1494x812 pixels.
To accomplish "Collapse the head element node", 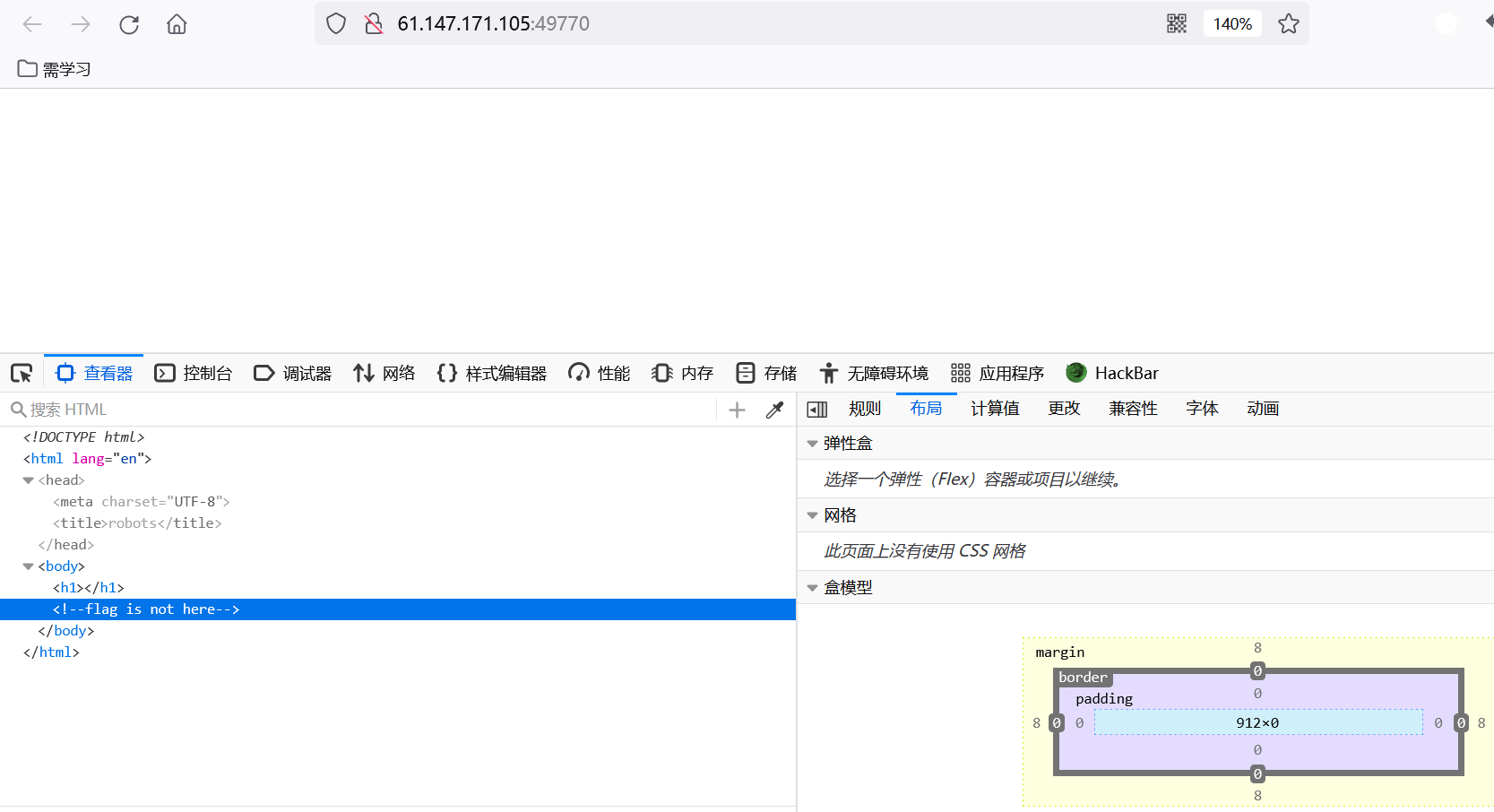I will [x=28, y=480].
